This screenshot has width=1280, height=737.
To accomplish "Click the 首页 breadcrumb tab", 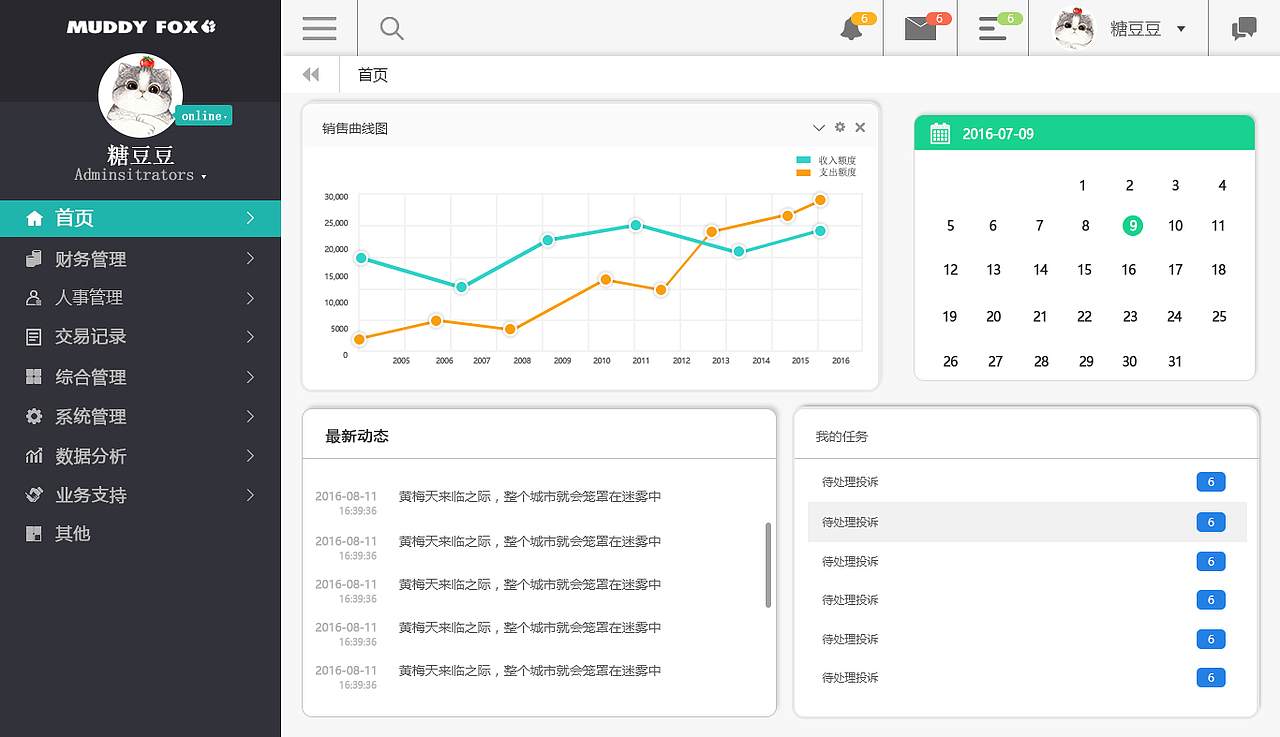I will click(x=373, y=75).
